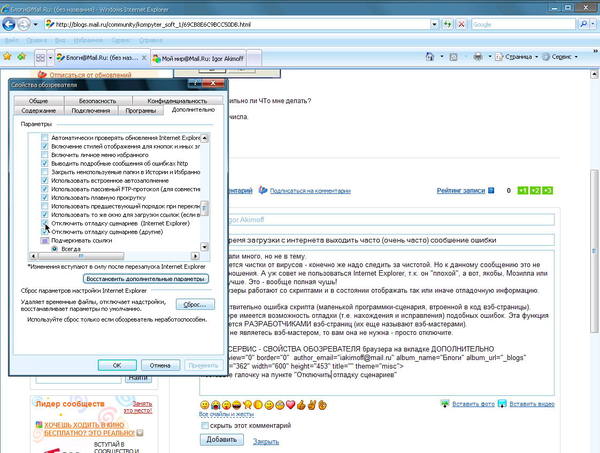Click the Сброс... button

pyautogui.click(x=195, y=304)
